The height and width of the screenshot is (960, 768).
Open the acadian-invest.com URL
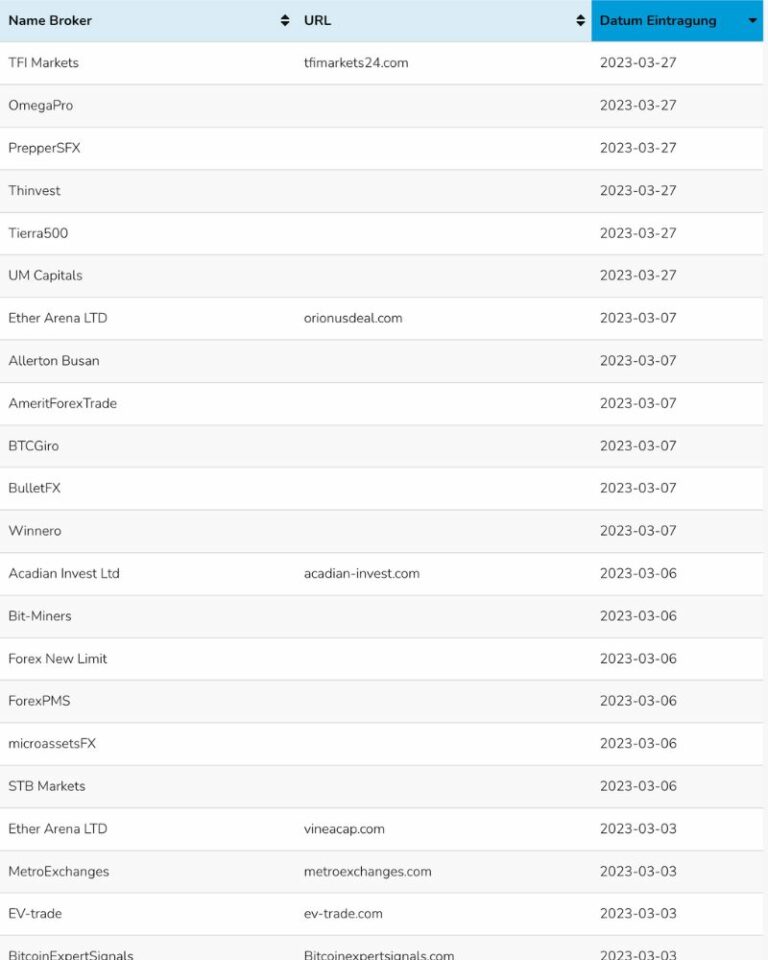tap(362, 574)
